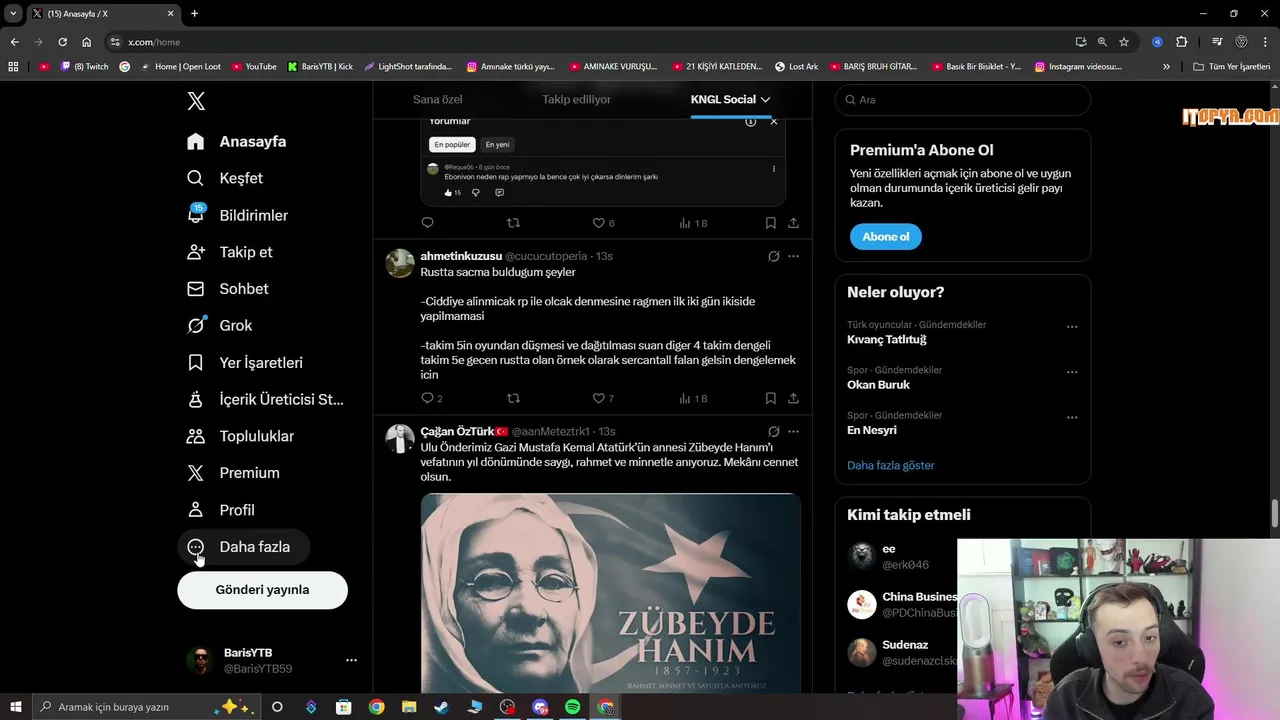Reply to ahmetinkuzusu's post
Image resolution: width=1280 pixels, height=720 pixels.
click(x=428, y=398)
